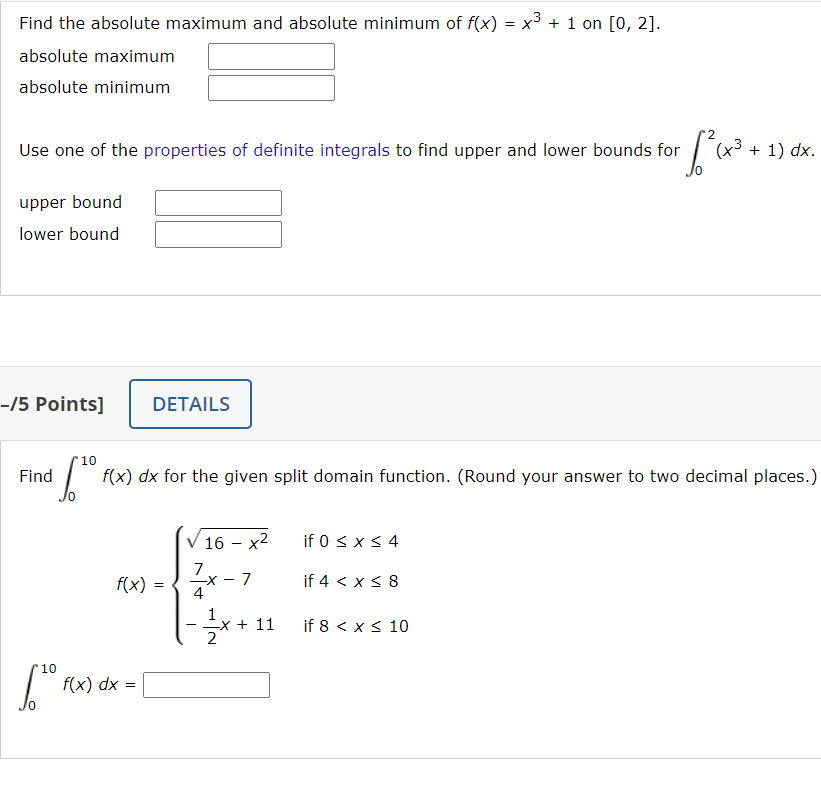Click the integral of x cubed plus one
Viewport: 821px width, 787px height.
click(753, 152)
